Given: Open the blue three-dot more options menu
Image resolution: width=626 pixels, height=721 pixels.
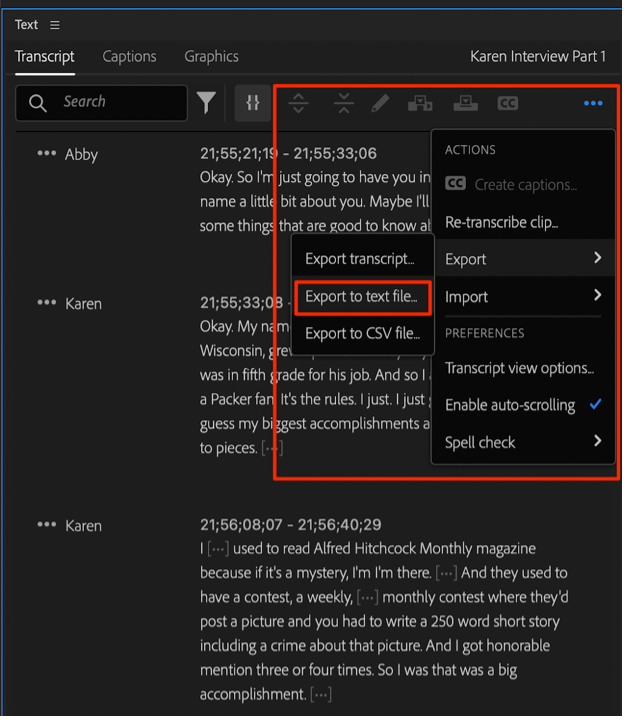Looking at the screenshot, I should [593, 103].
